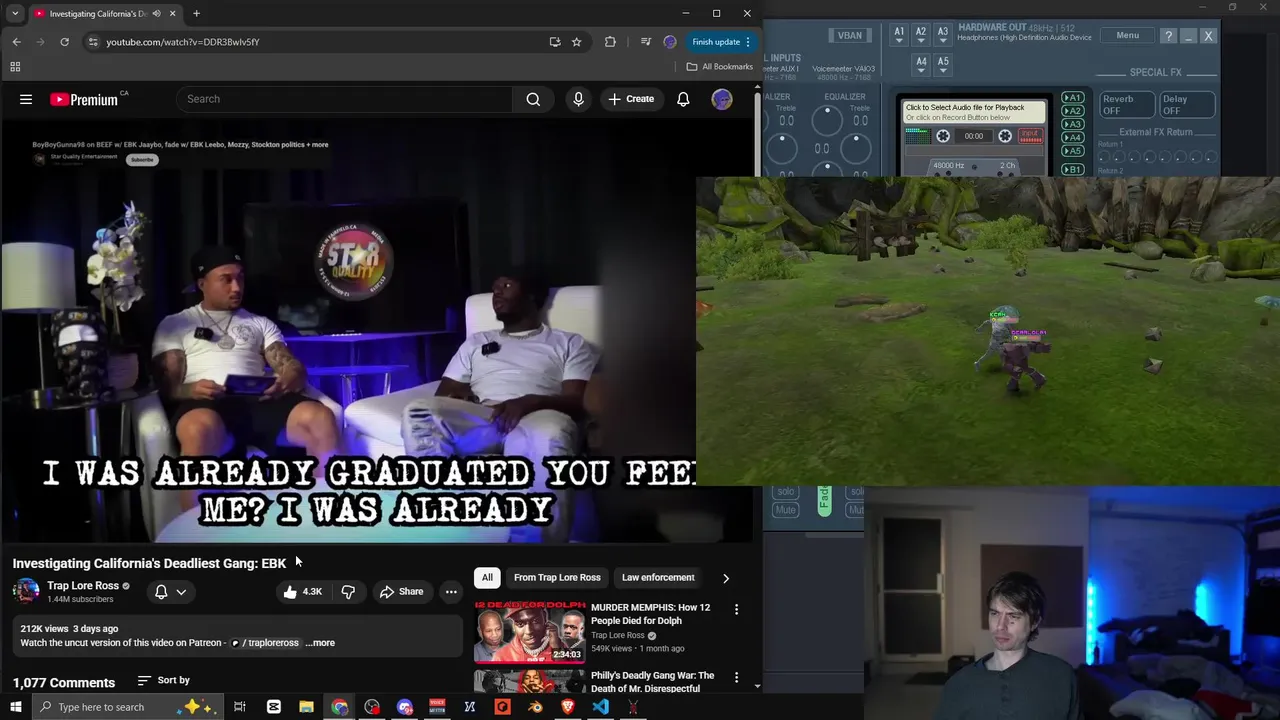Open All Bookmarks folder
This screenshot has height=720, width=1280.
(x=719, y=67)
